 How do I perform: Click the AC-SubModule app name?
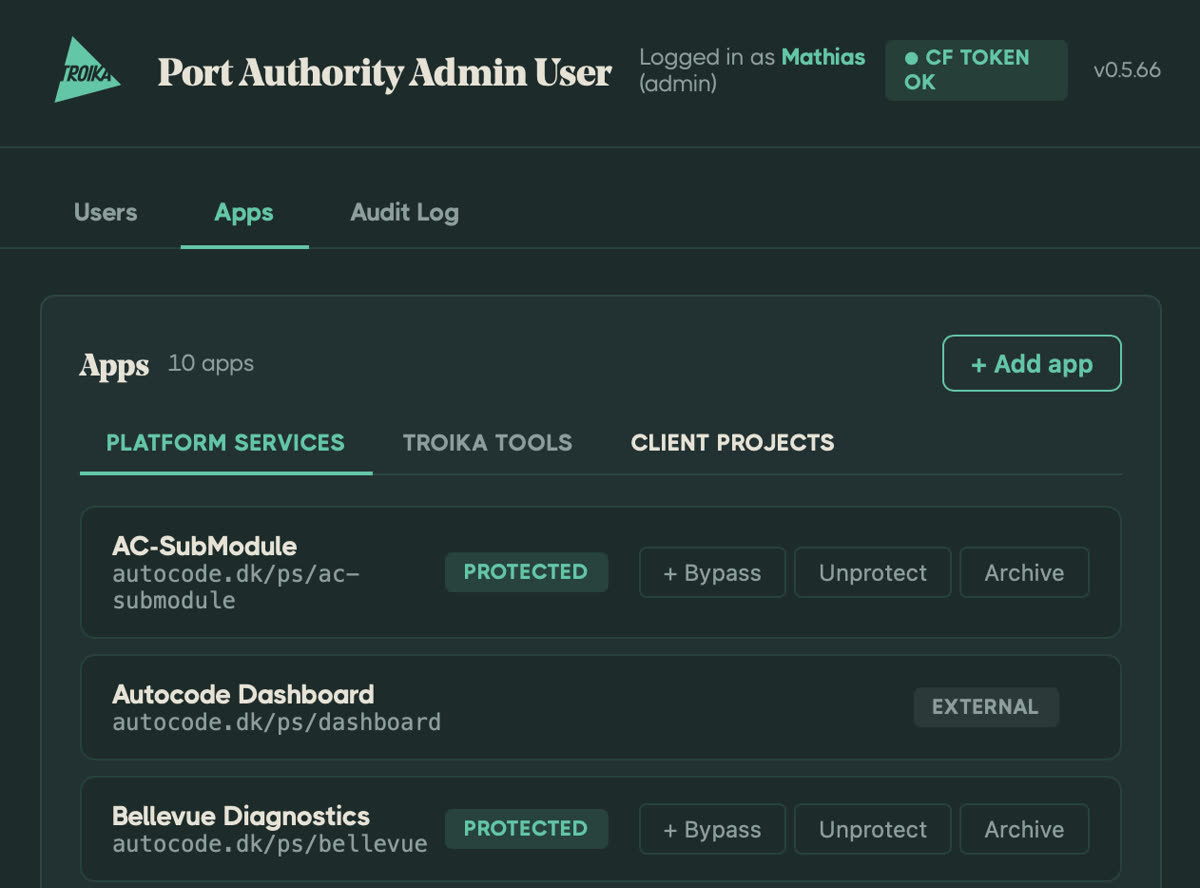coord(204,546)
